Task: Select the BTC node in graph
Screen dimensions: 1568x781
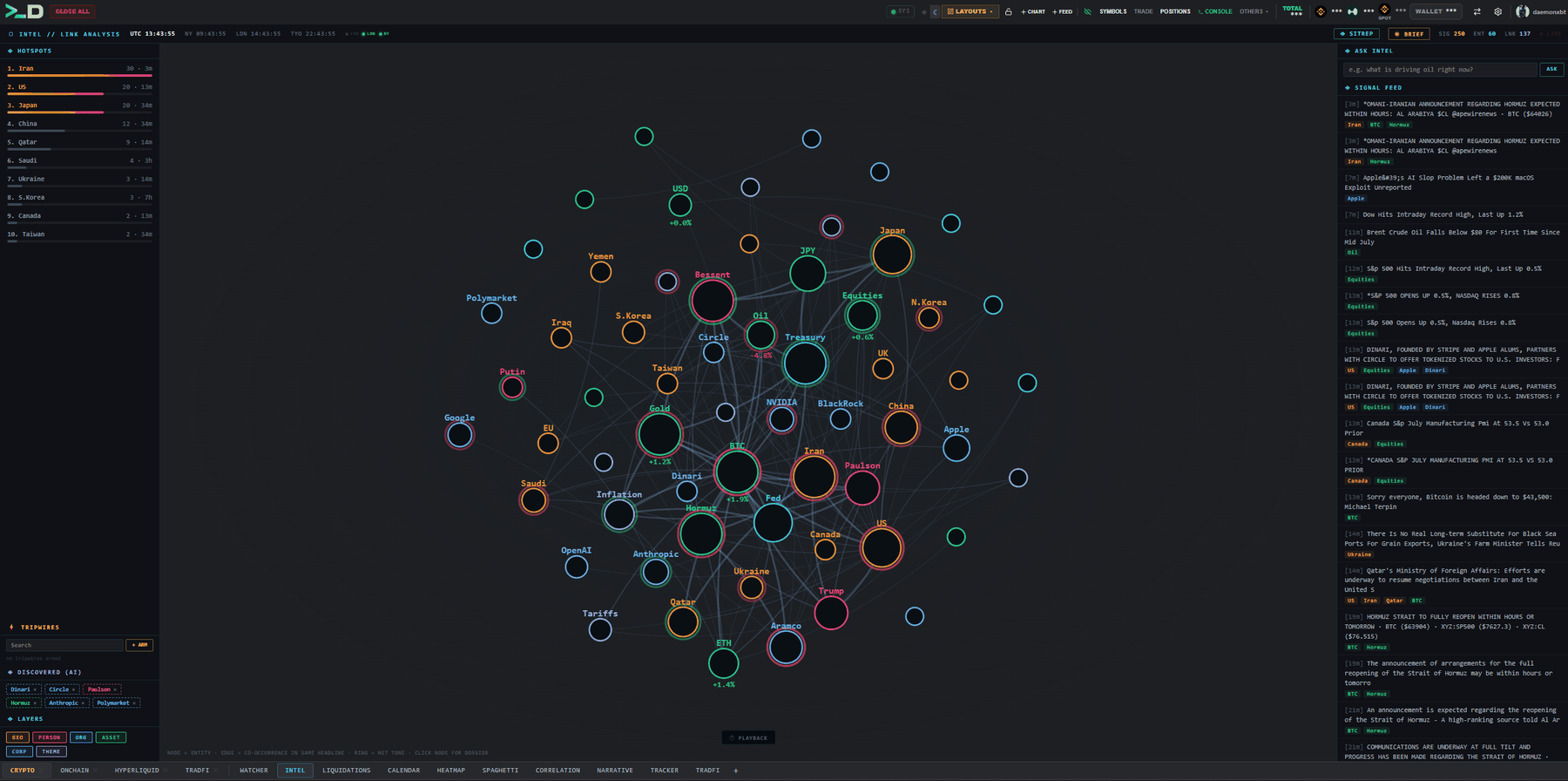Action: (737, 472)
